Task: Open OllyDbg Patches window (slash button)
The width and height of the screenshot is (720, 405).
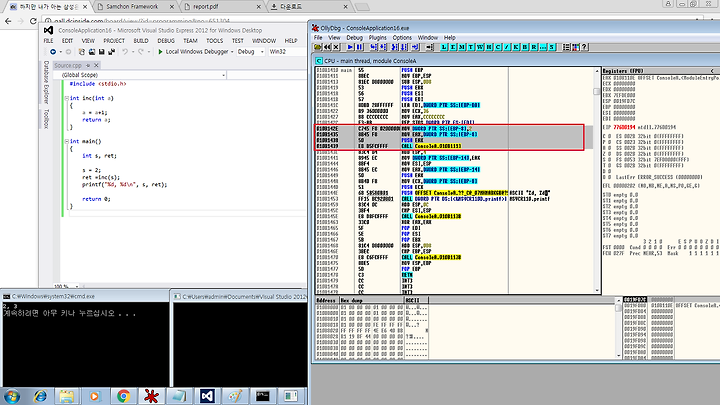Action: coord(507,47)
